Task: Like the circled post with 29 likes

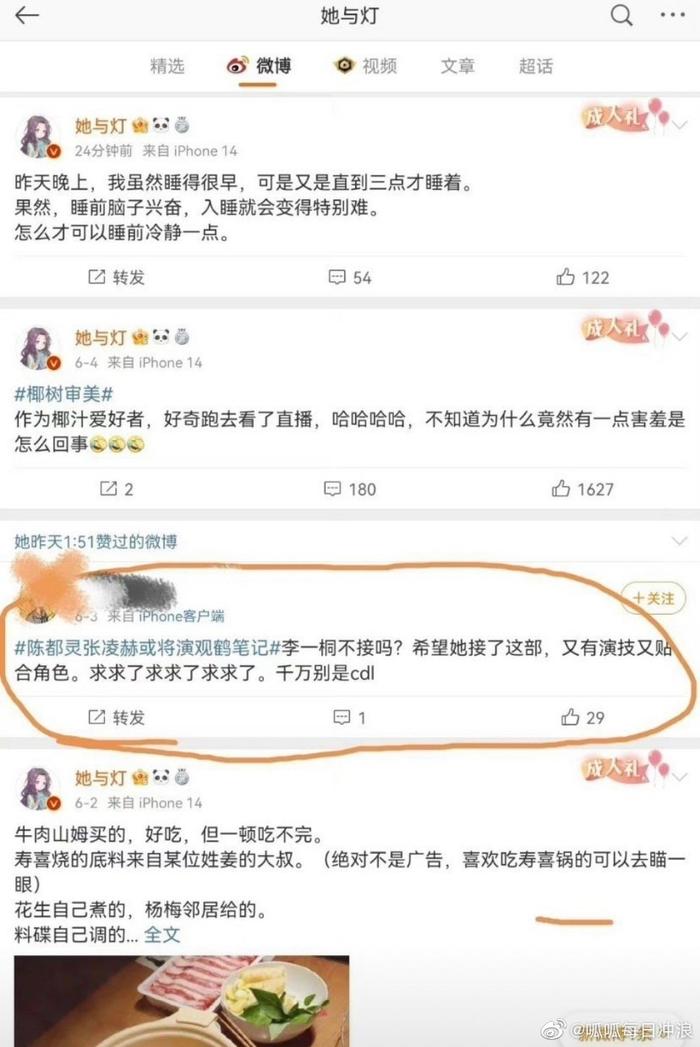Action: [582, 717]
